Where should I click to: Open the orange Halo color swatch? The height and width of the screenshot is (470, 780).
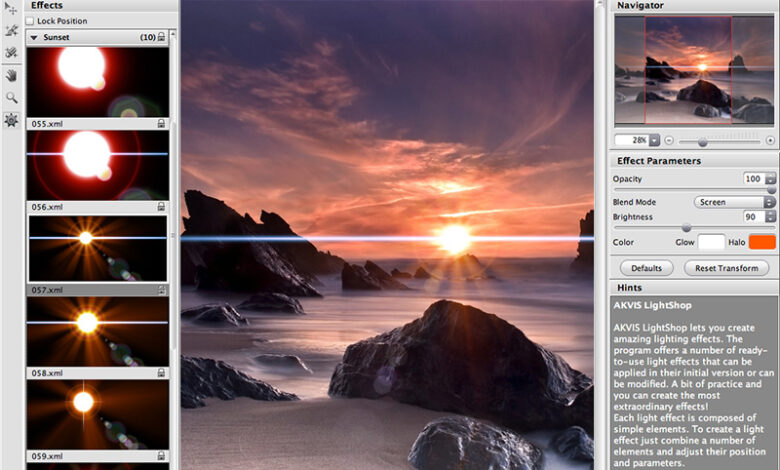pyautogui.click(x=762, y=242)
